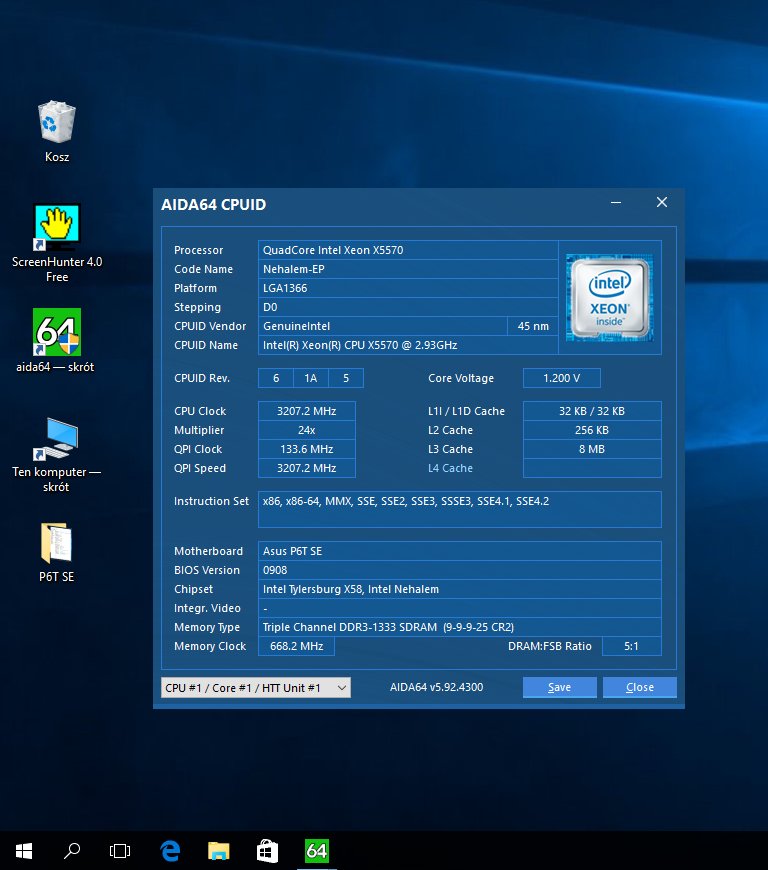Click the CPUID Rev. value 6

coord(276,378)
